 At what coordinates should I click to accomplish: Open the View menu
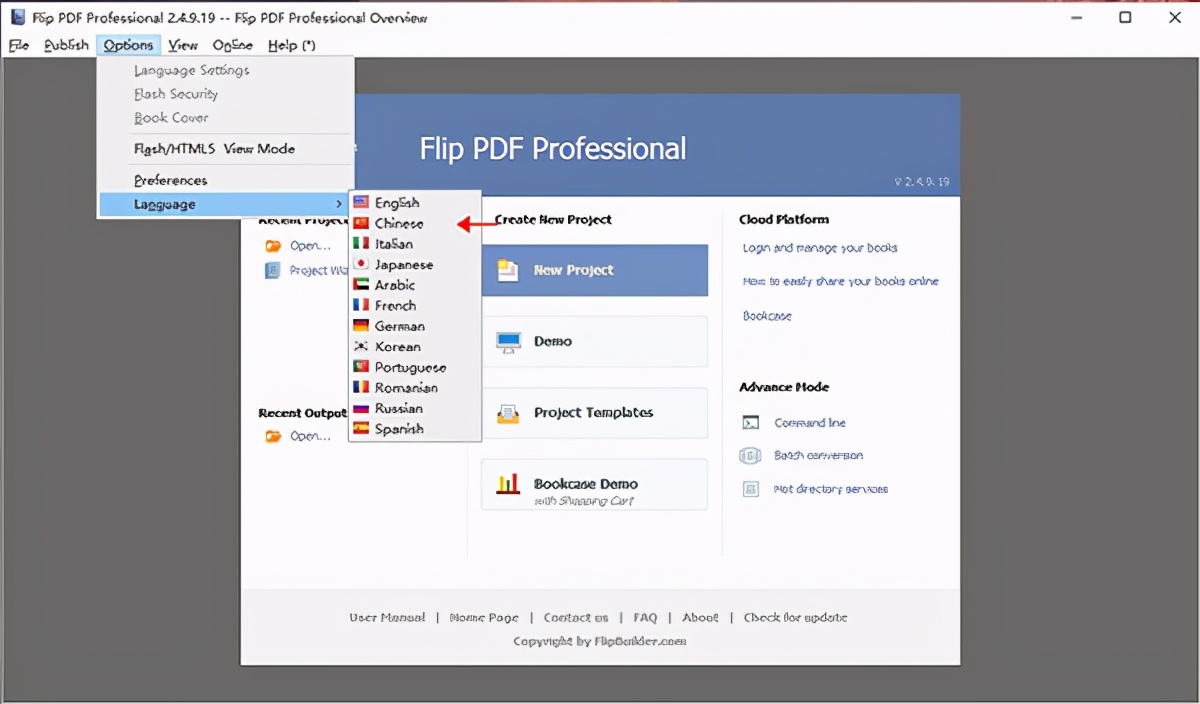(183, 45)
